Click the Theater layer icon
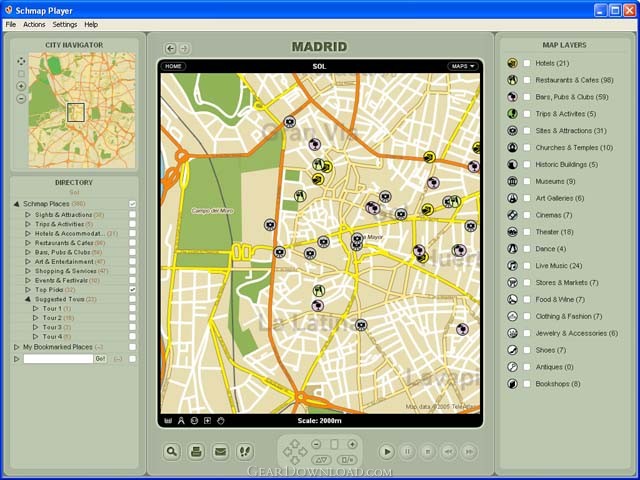Screen dimensions: 640x480 tap(512, 232)
